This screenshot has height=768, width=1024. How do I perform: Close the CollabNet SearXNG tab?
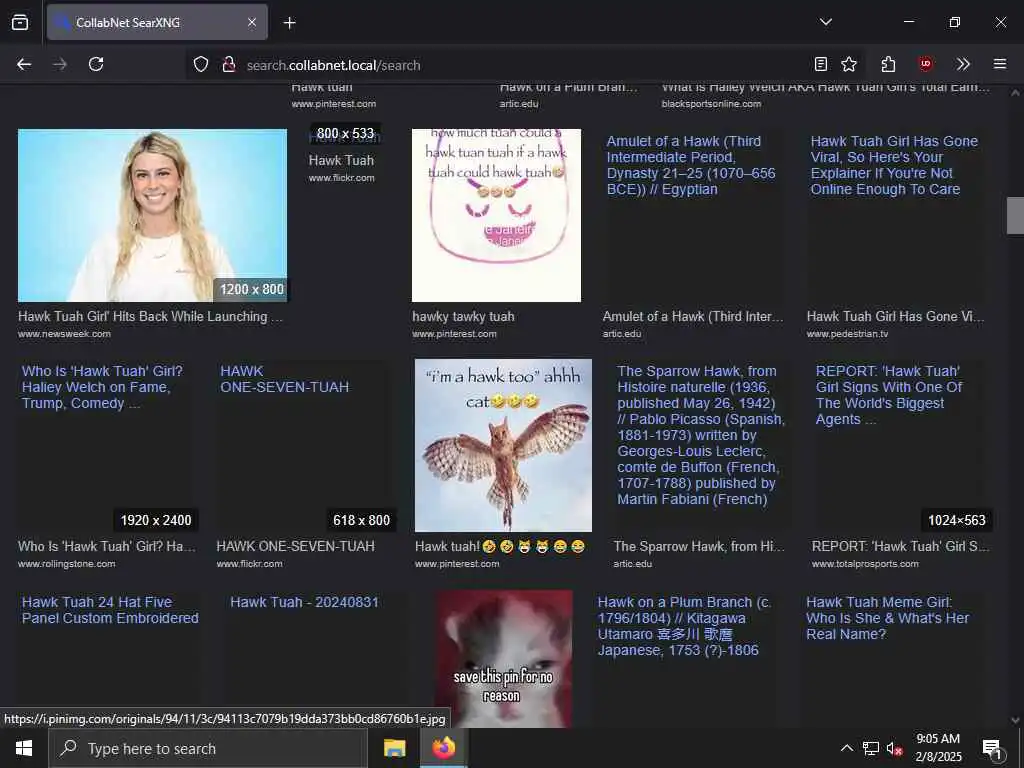251,22
